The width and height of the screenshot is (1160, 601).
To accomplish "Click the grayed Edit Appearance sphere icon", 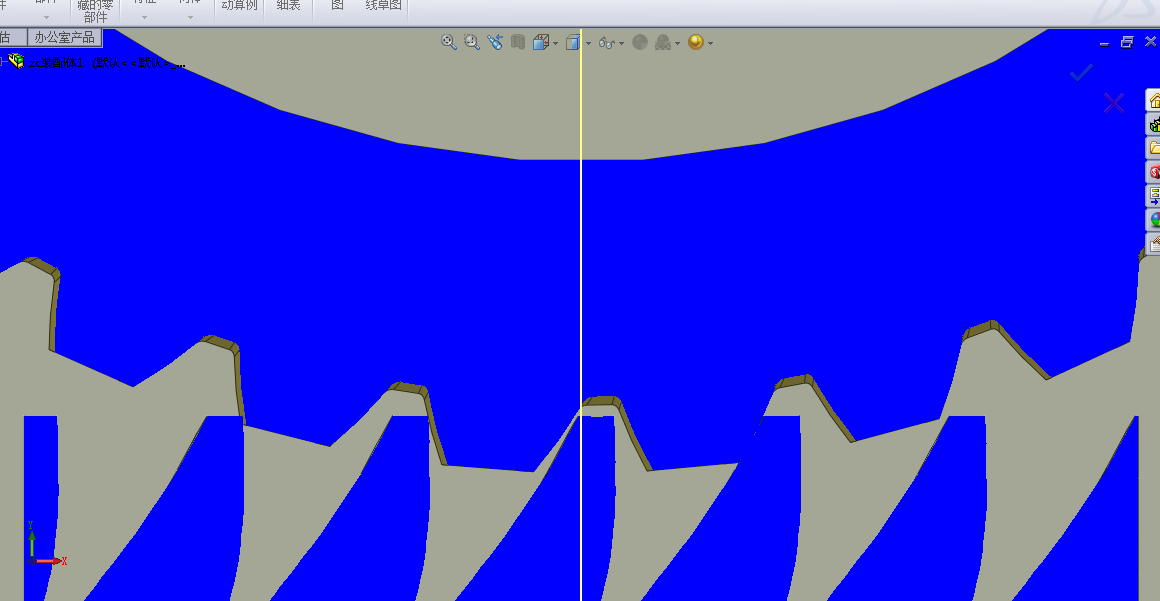I will pos(640,42).
